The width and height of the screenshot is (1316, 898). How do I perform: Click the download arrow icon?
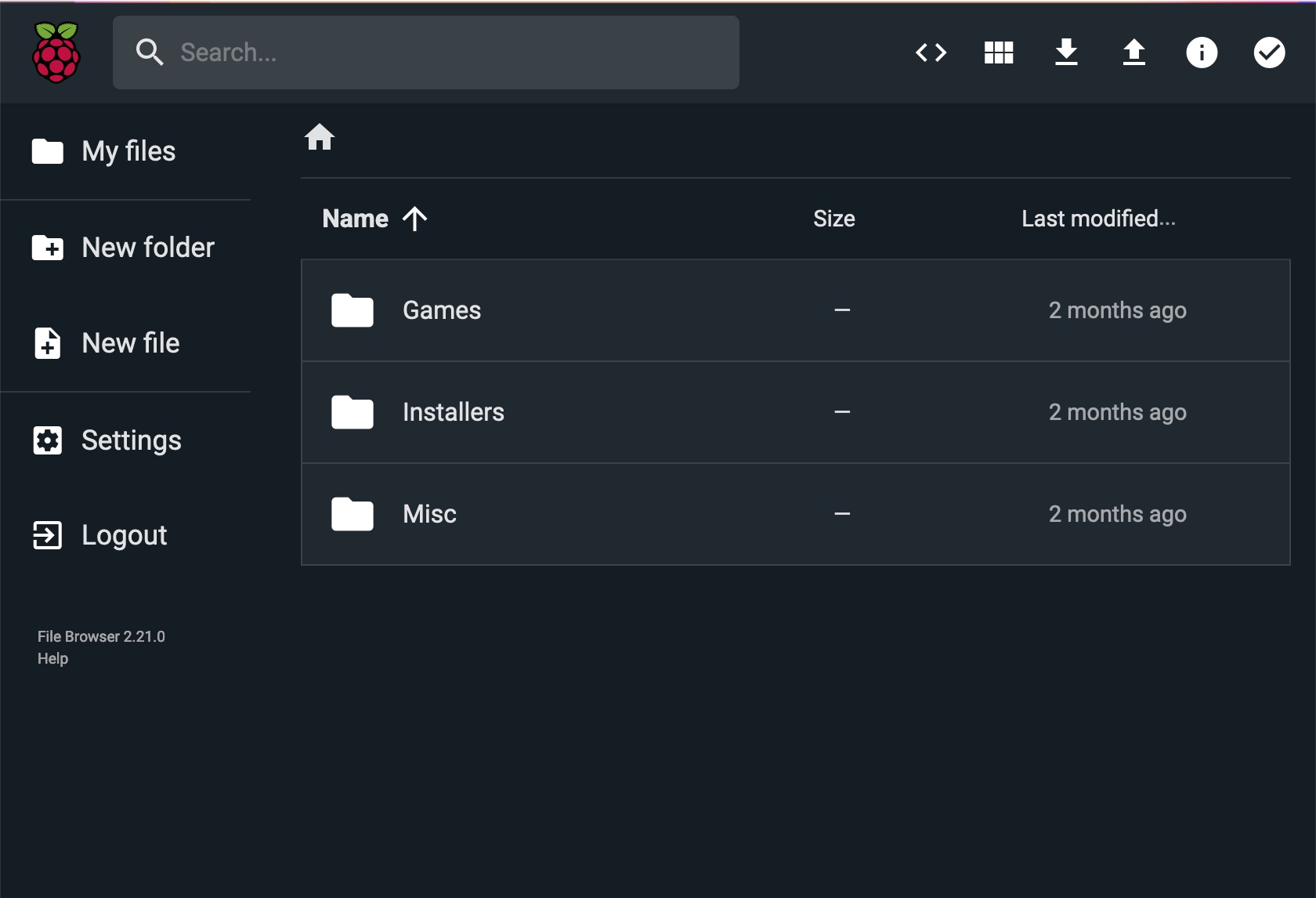[x=1066, y=53]
